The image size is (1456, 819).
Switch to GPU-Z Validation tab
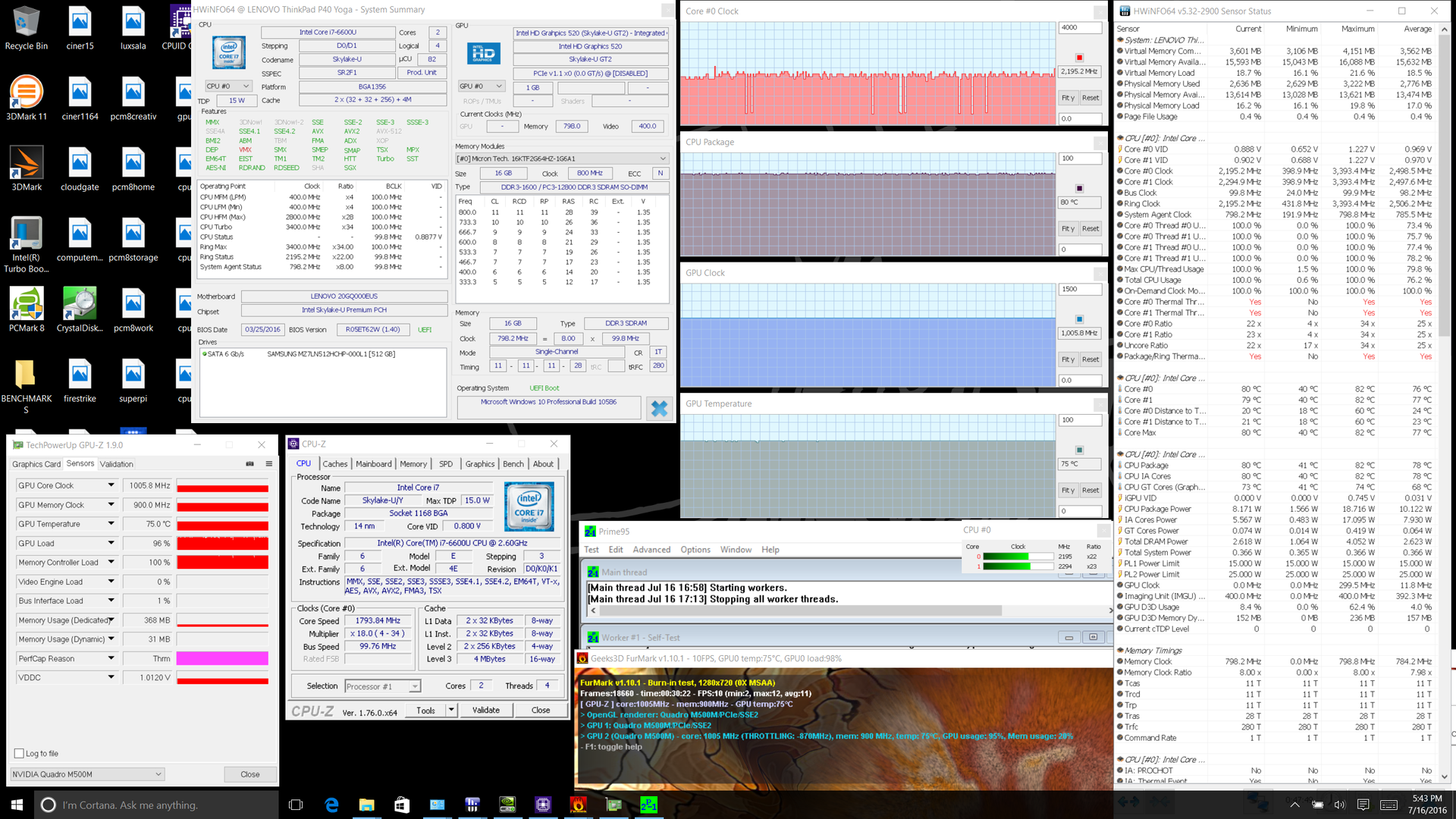click(116, 464)
